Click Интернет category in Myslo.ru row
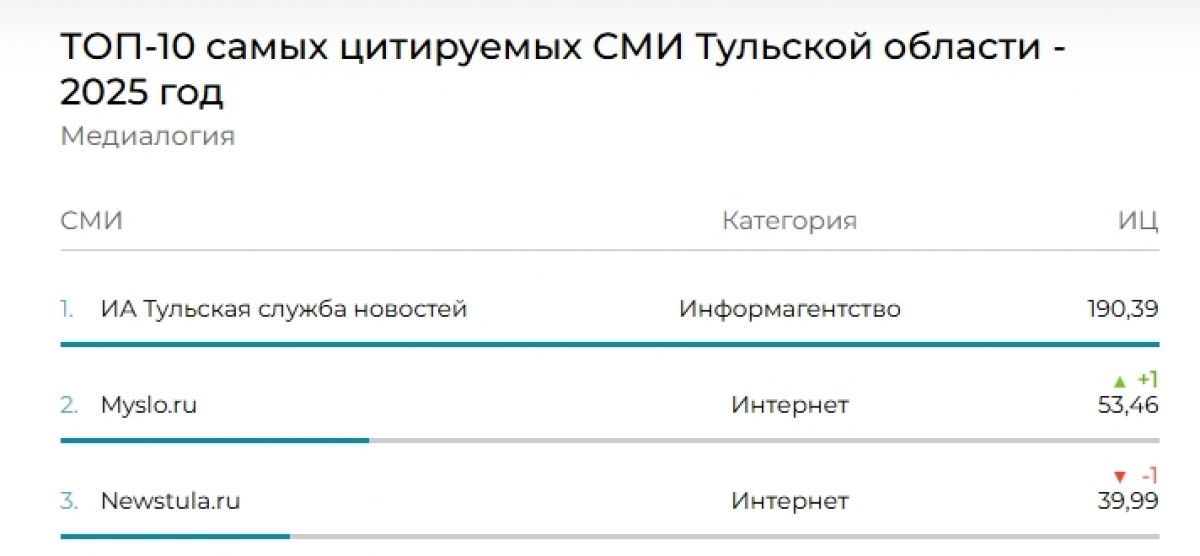The width and height of the screenshot is (1200, 556). [789, 405]
